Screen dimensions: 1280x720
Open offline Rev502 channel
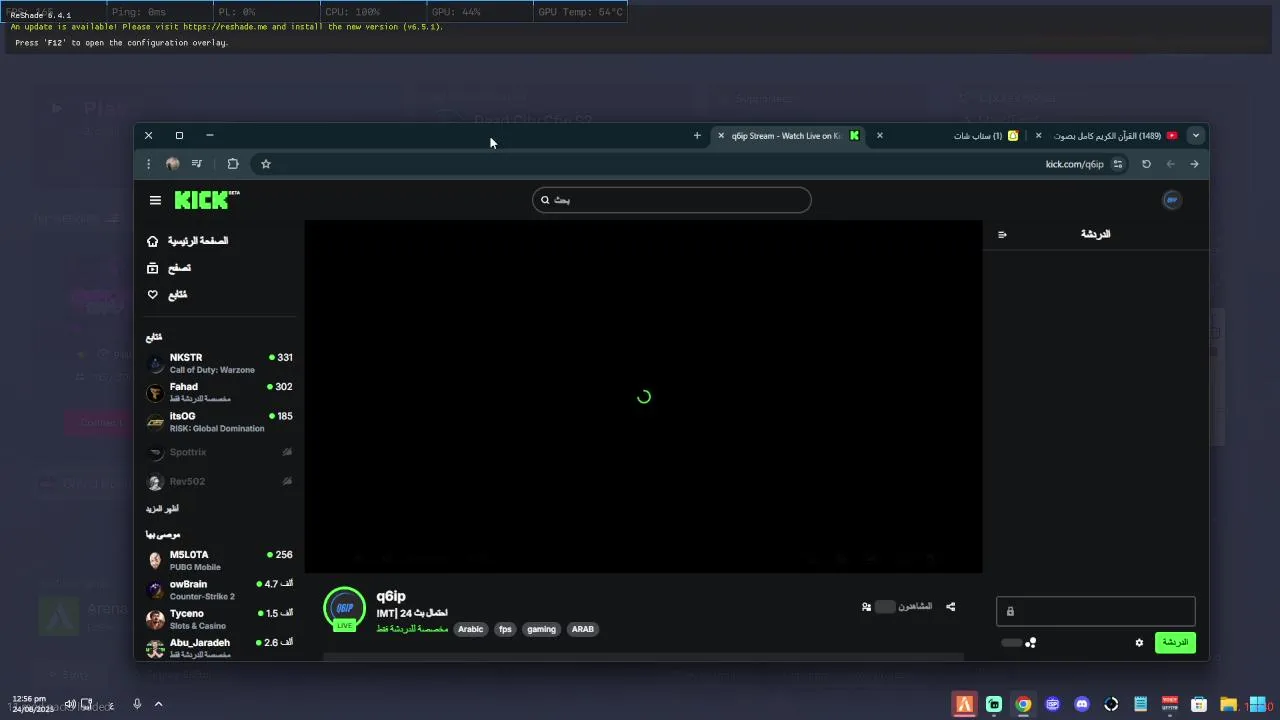220,481
